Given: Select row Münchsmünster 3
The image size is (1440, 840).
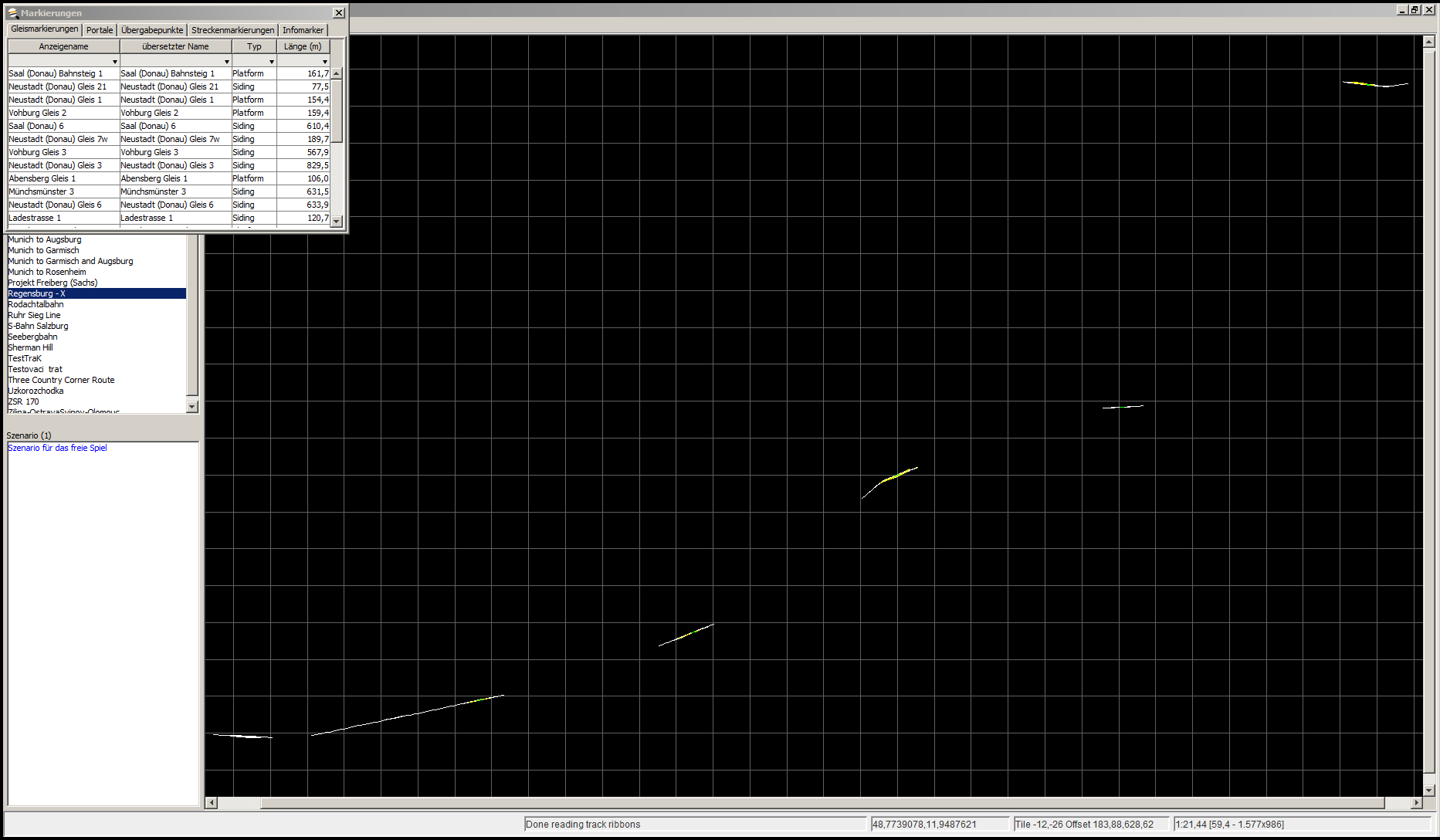Looking at the screenshot, I should [169, 191].
